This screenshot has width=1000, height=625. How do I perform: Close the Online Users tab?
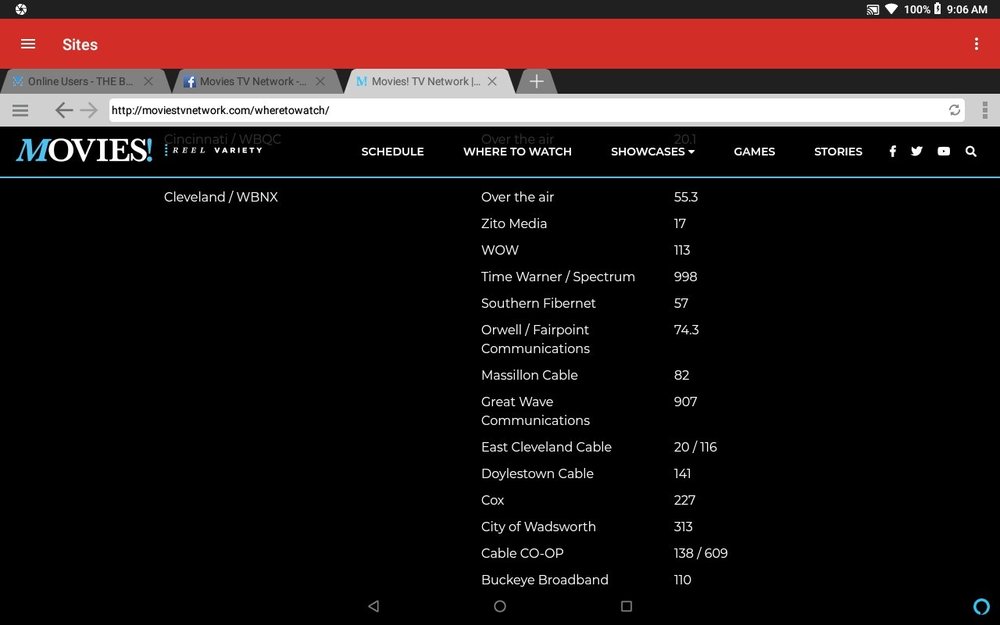point(148,81)
